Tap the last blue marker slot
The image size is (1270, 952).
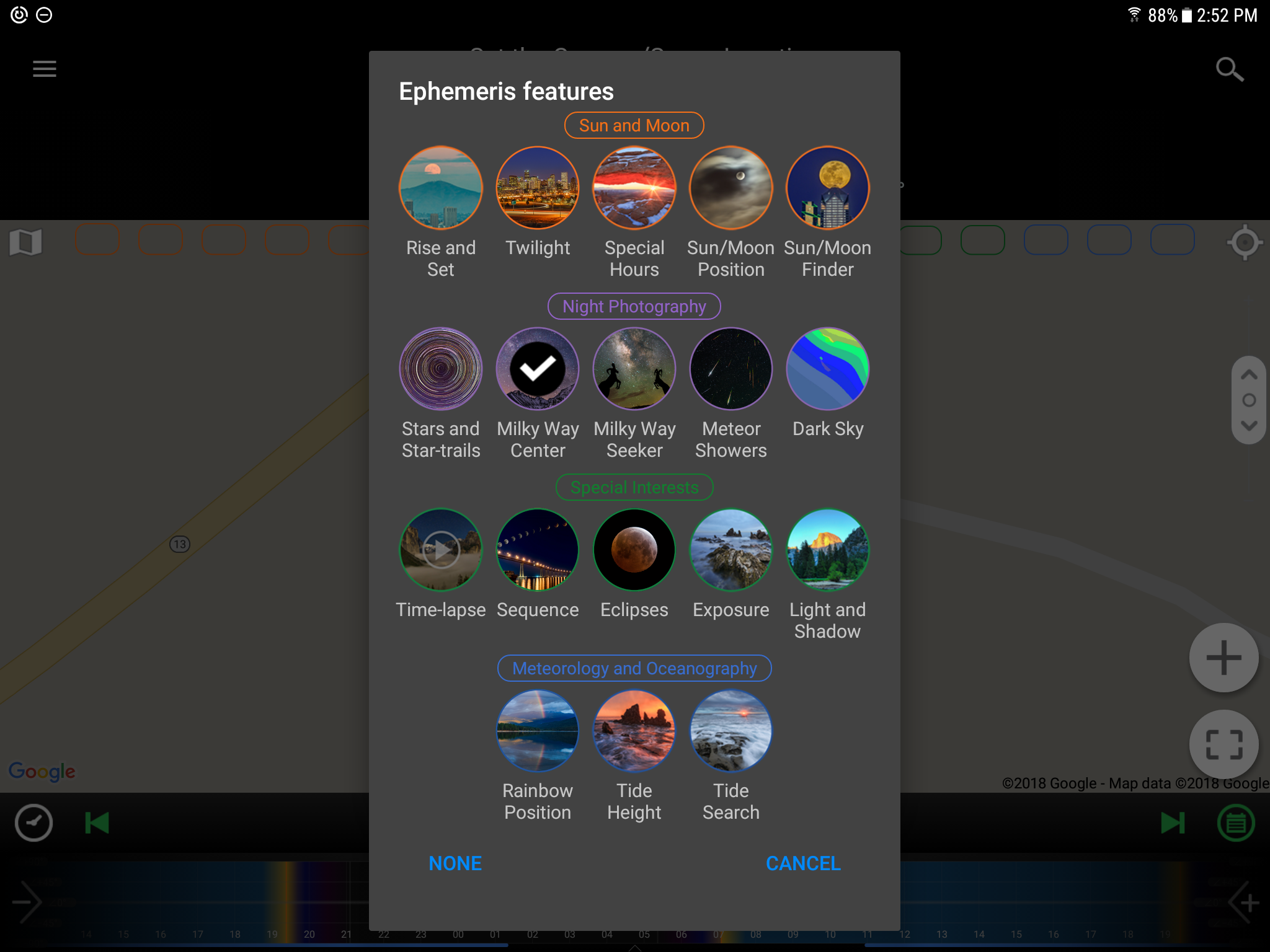coord(1172,240)
